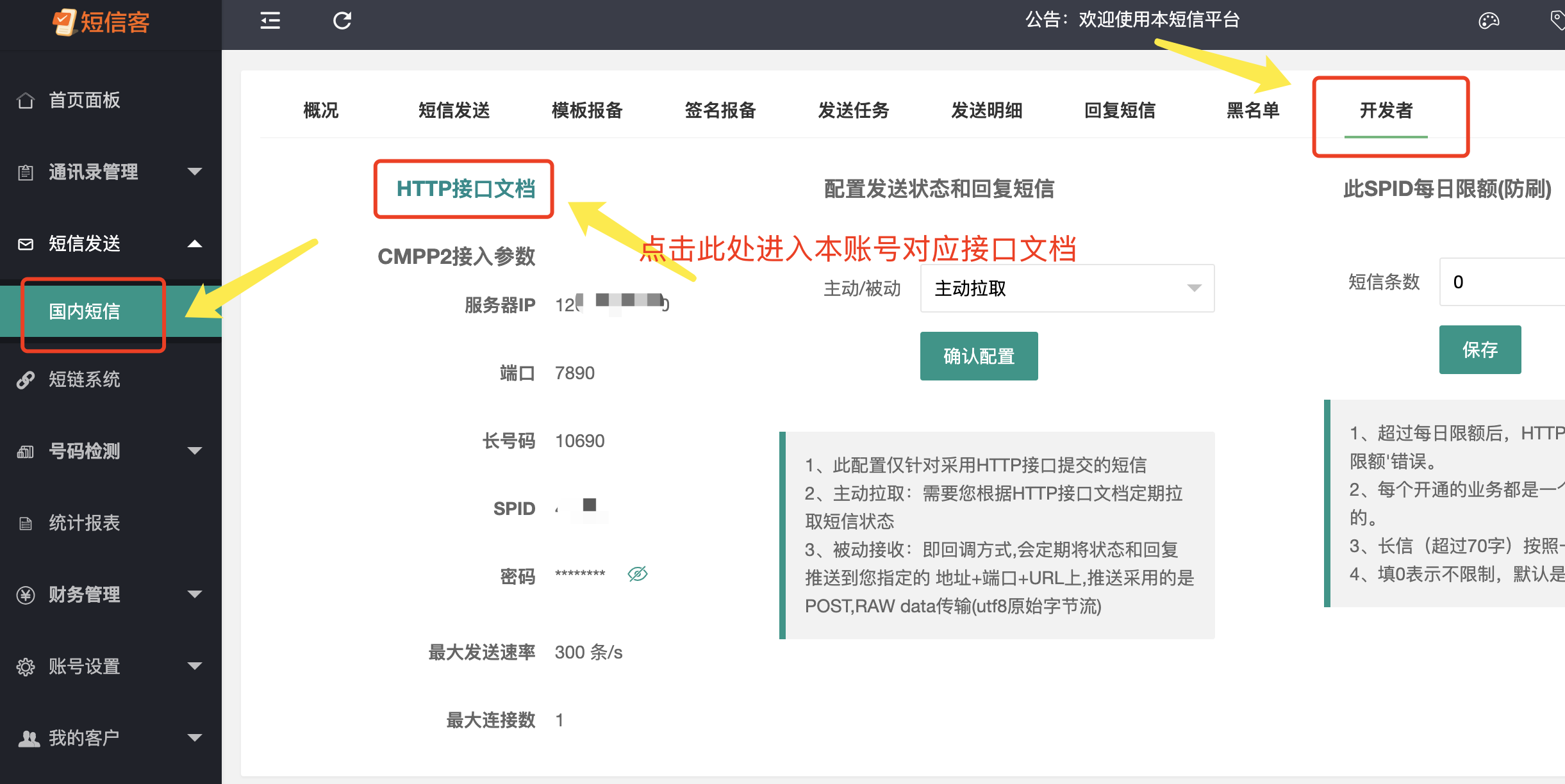Switch to the 黑名单 tab

click(1253, 110)
